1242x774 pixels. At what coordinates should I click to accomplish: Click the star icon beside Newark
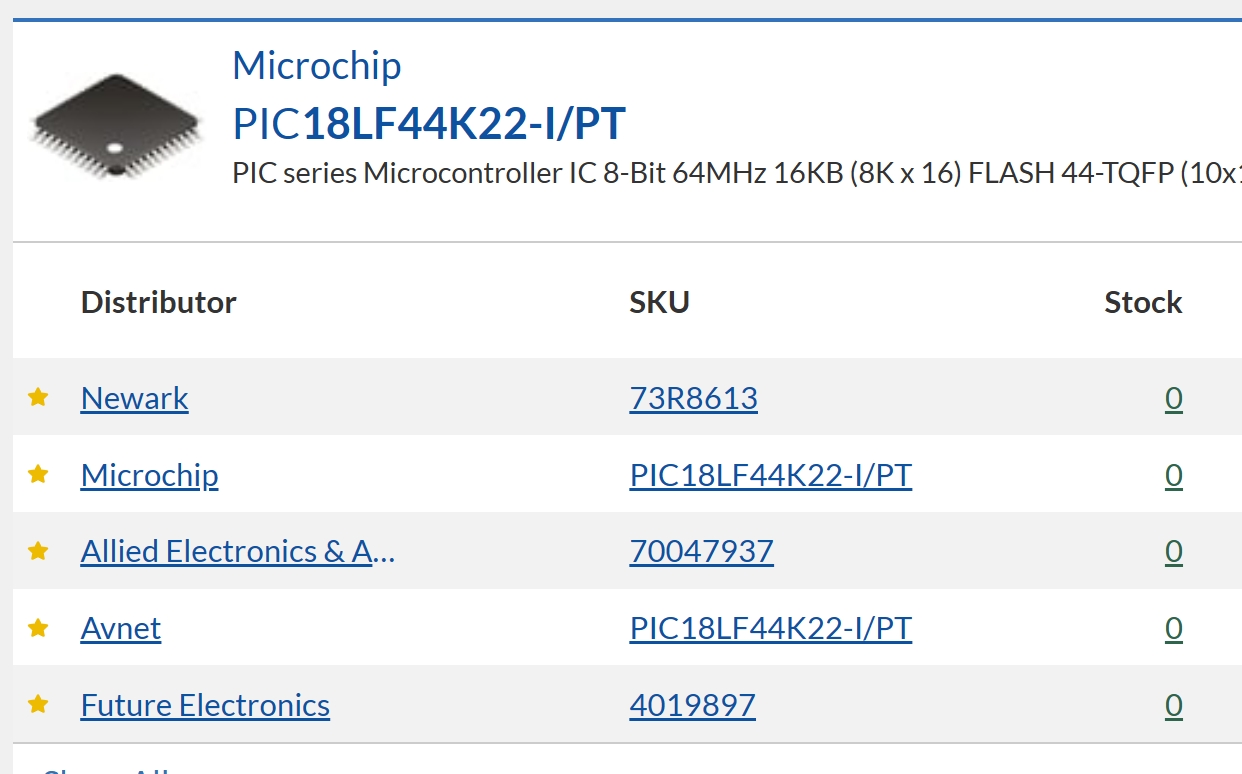click(38, 398)
